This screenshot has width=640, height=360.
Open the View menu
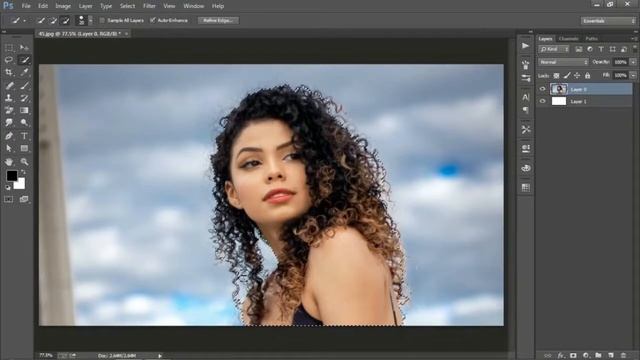click(169, 6)
